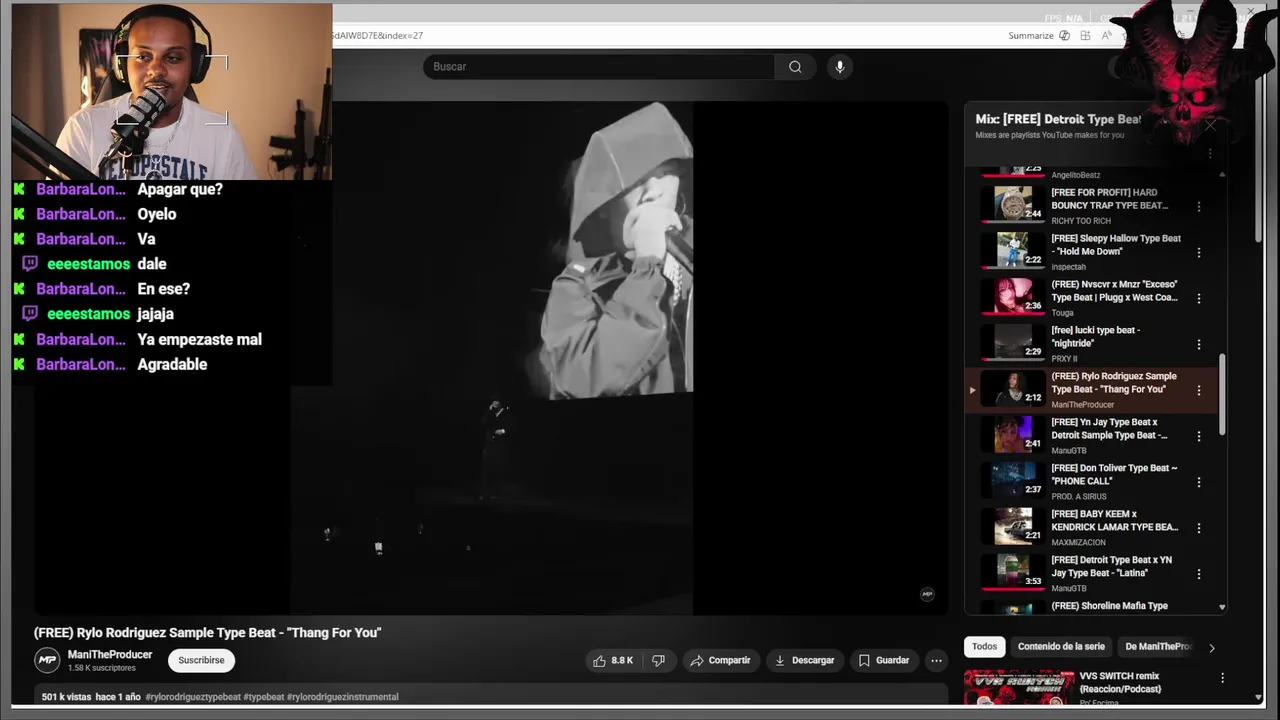Open more actions ellipsis under video
1280x720 pixels.
tap(936, 660)
